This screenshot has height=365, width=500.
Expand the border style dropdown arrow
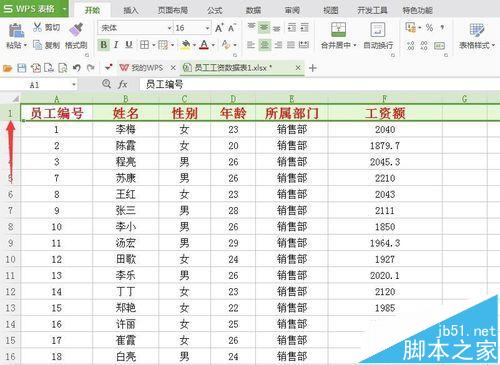154,45
